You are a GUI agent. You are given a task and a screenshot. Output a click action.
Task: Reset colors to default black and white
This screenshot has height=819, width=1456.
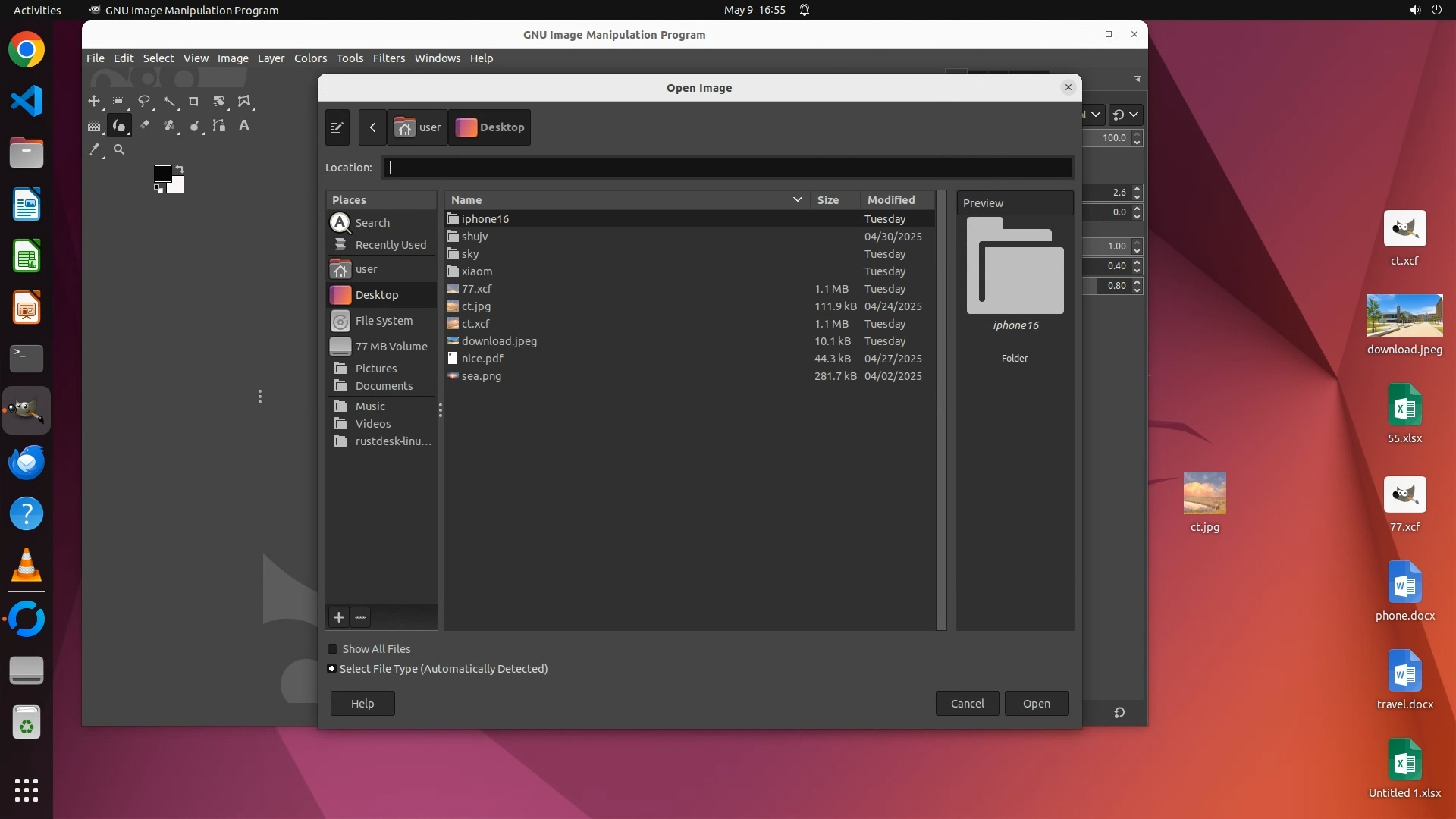(158, 190)
